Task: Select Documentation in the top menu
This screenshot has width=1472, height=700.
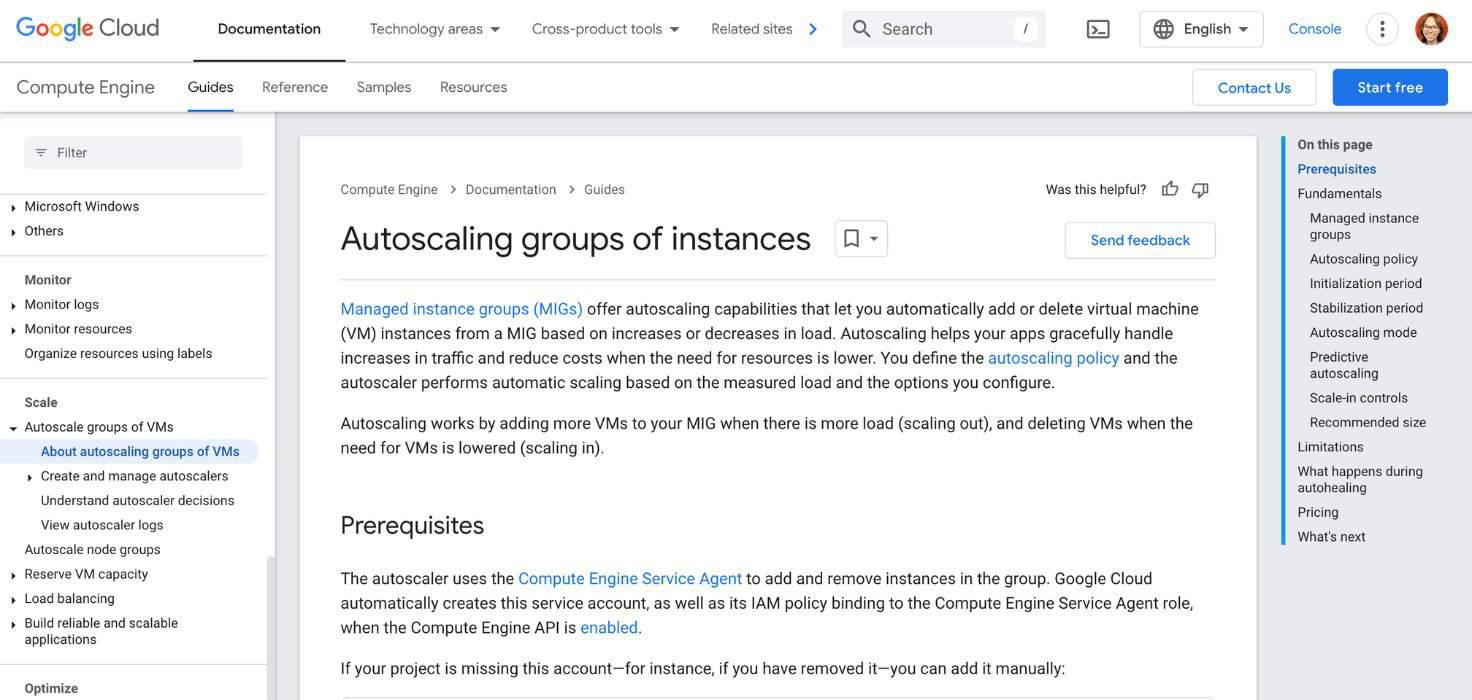Action: click(x=268, y=29)
